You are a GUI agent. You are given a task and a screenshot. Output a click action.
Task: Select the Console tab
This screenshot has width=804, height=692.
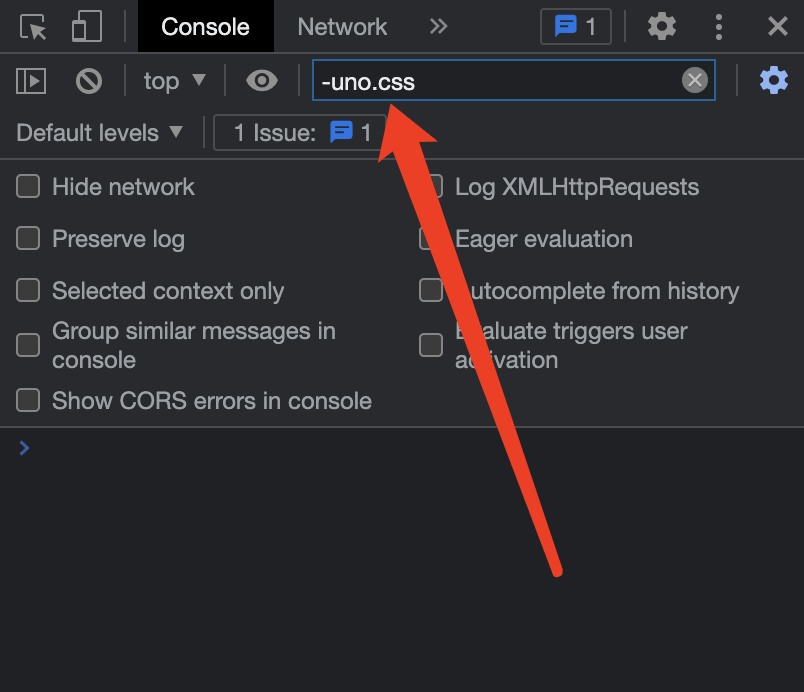tap(205, 27)
